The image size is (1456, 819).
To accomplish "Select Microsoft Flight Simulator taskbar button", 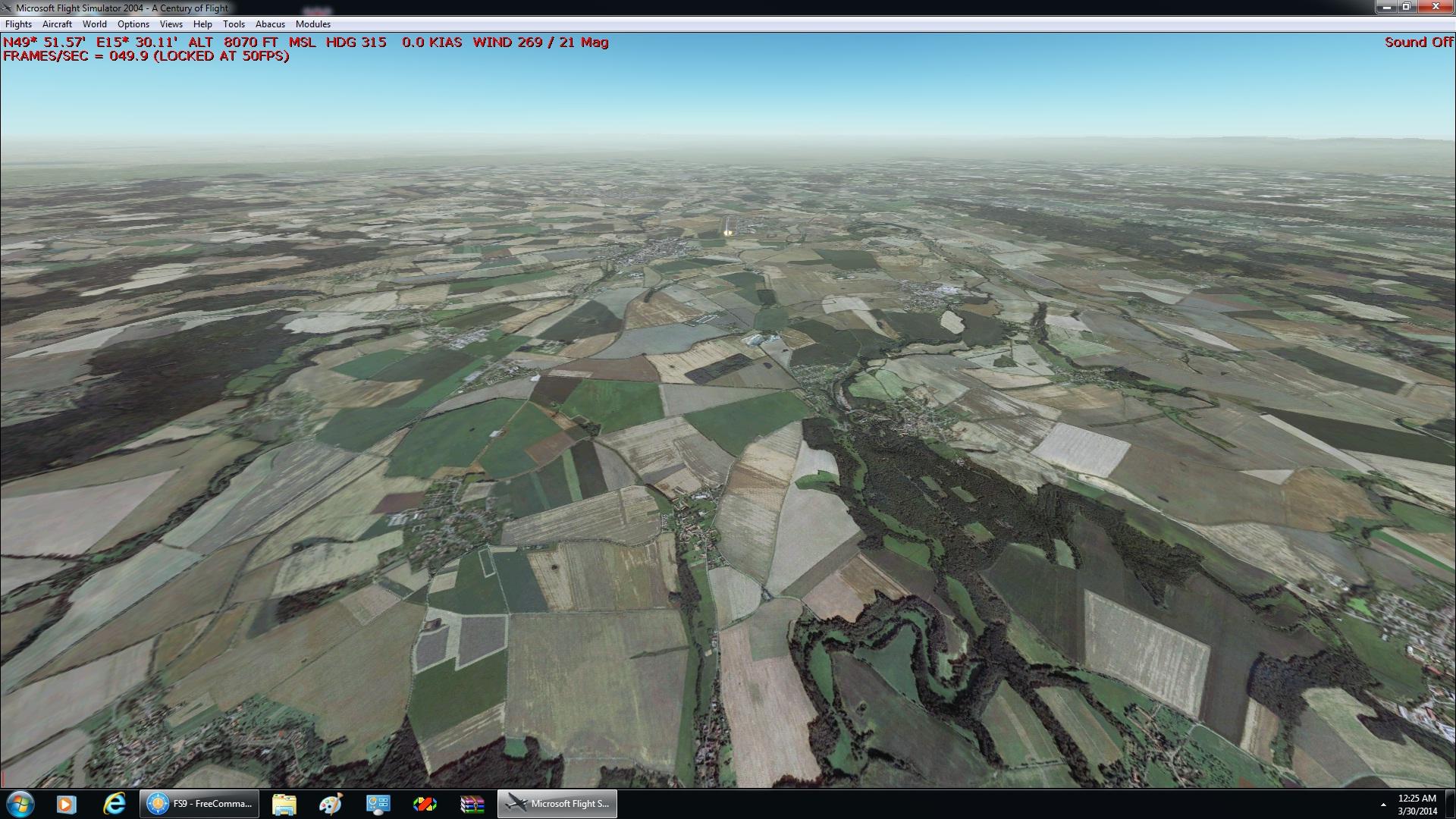I will [x=557, y=804].
